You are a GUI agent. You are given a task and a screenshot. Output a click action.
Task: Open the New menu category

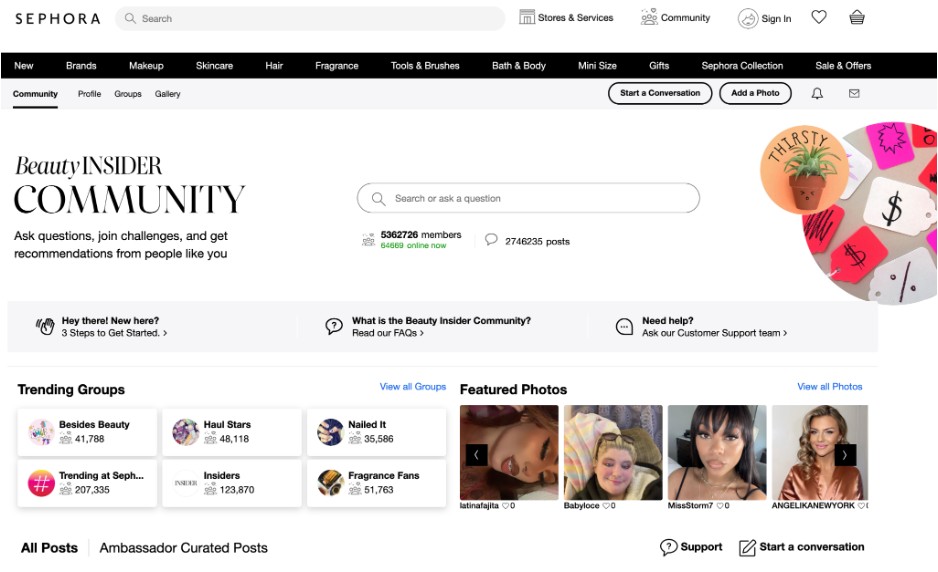point(24,66)
